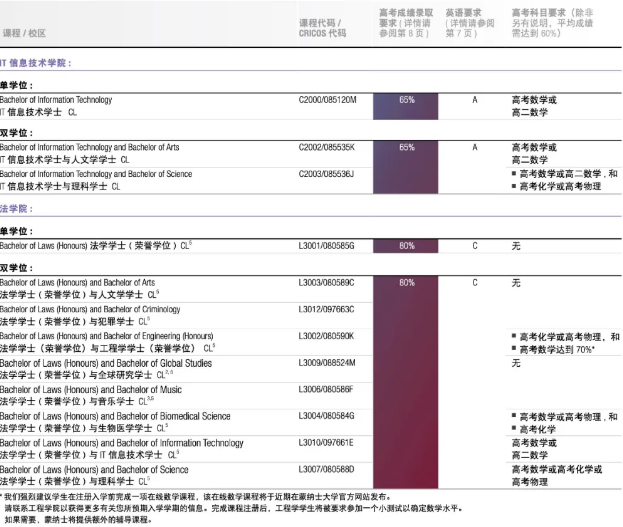Select course code L3006/080586F
Viewport: 623px width, 527px height.
point(326,389)
